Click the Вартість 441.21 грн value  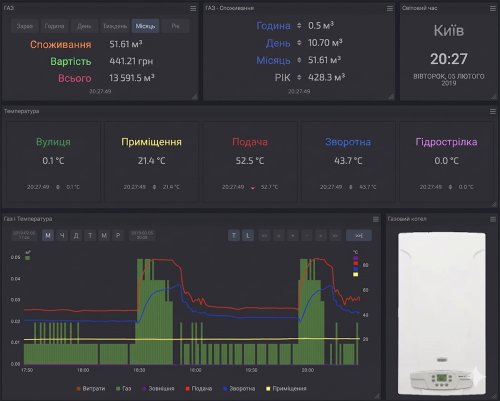(131, 61)
